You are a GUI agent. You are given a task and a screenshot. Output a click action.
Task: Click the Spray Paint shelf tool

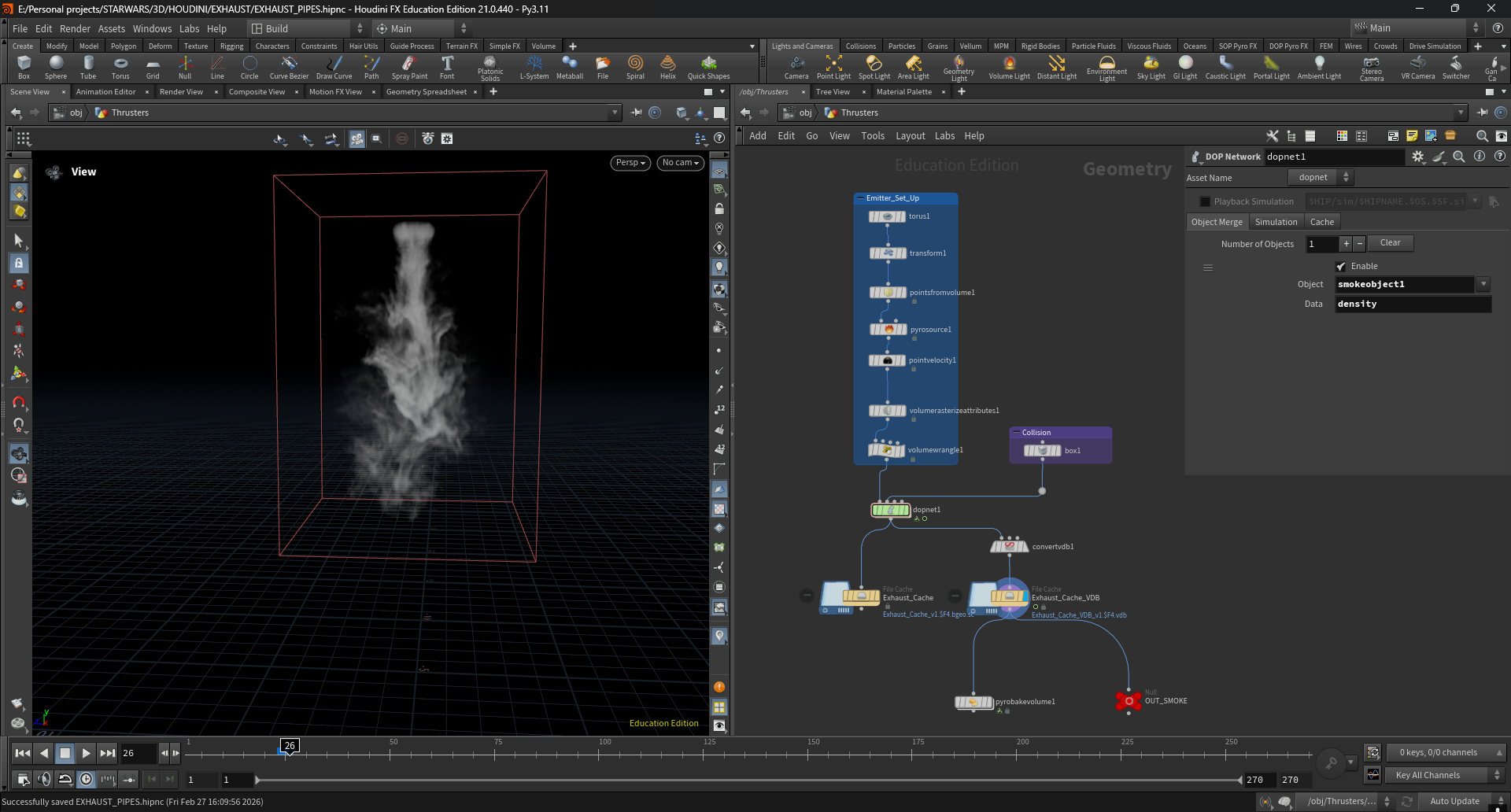coord(409,68)
